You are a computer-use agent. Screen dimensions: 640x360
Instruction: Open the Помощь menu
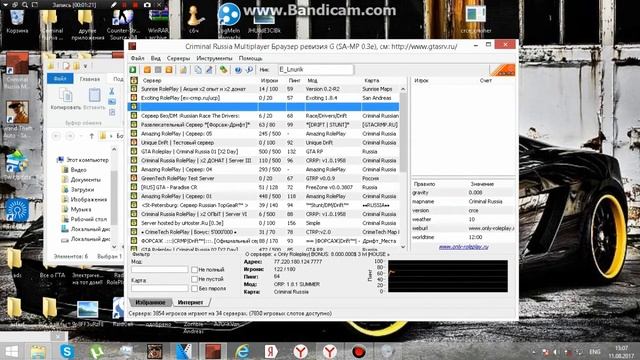pyautogui.click(x=251, y=58)
